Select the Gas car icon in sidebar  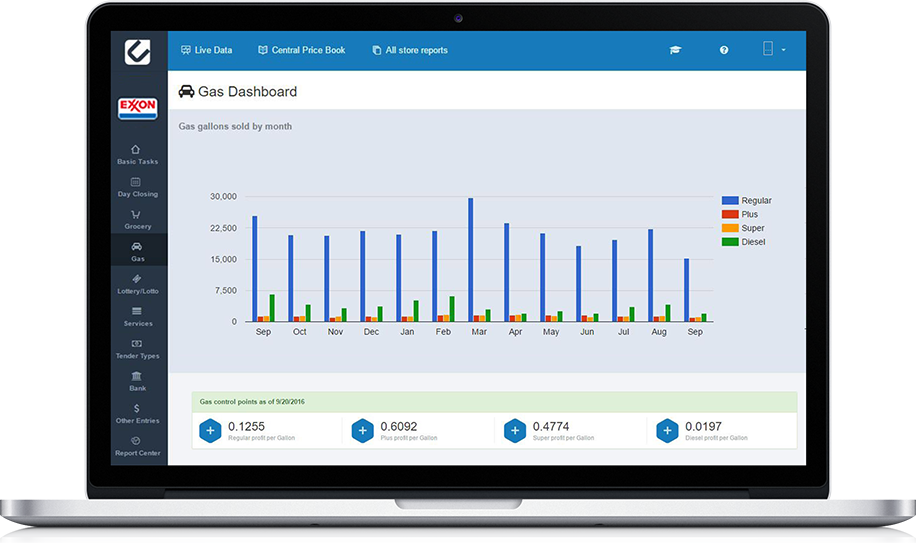136,246
